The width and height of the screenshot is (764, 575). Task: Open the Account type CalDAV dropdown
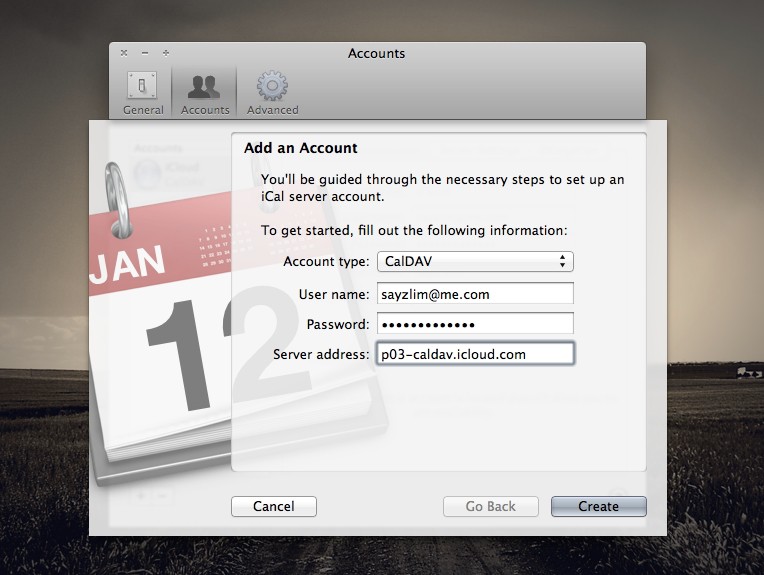[475, 262]
